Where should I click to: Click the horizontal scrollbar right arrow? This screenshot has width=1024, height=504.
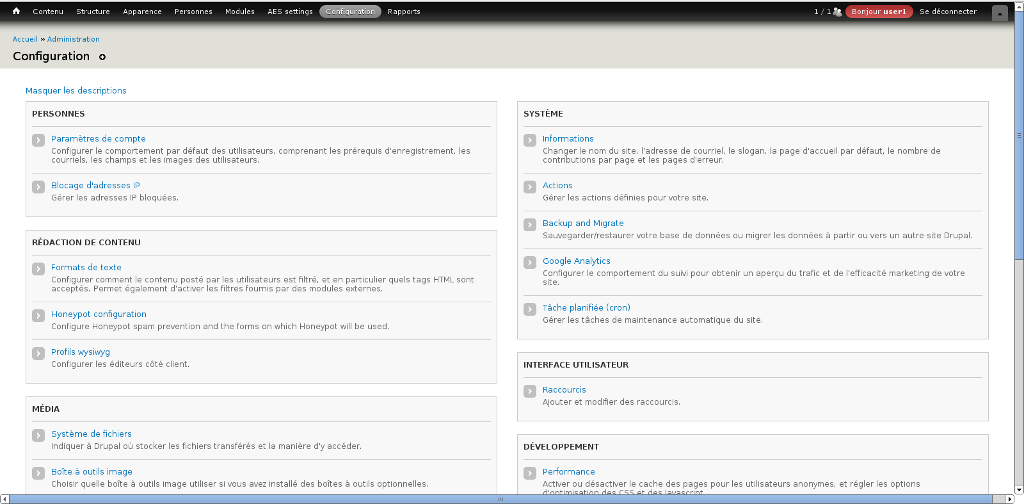pos(1009,499)
